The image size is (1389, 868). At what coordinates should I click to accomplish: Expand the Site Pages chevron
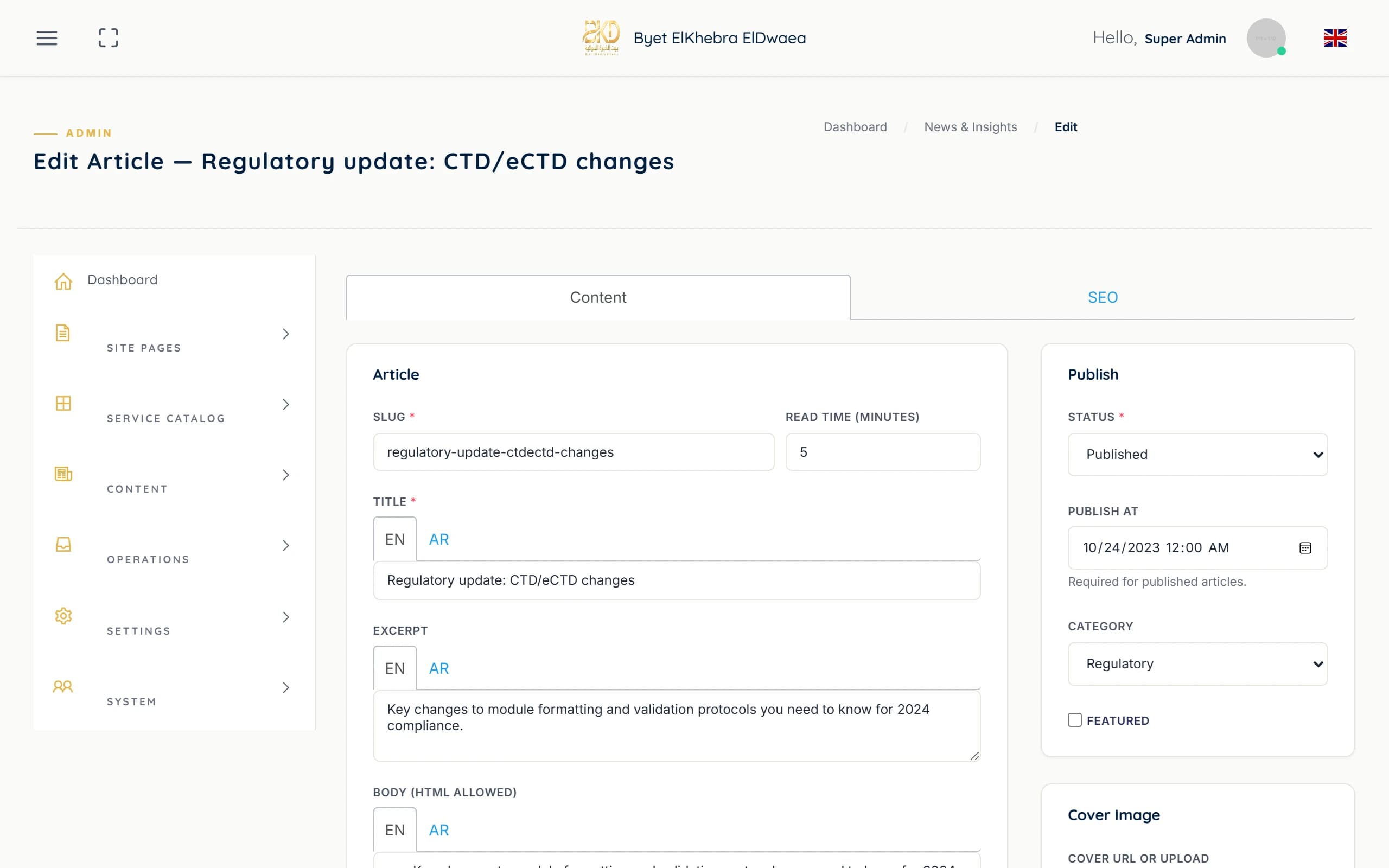click(x=286, y=334)
